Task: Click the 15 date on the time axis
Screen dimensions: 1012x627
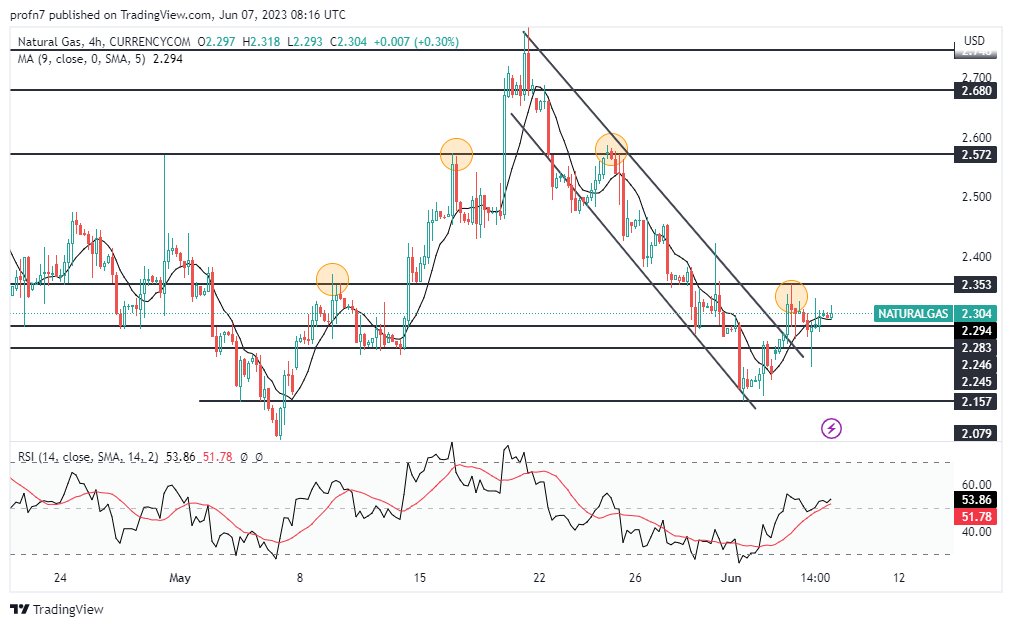Action: point(420,578)
